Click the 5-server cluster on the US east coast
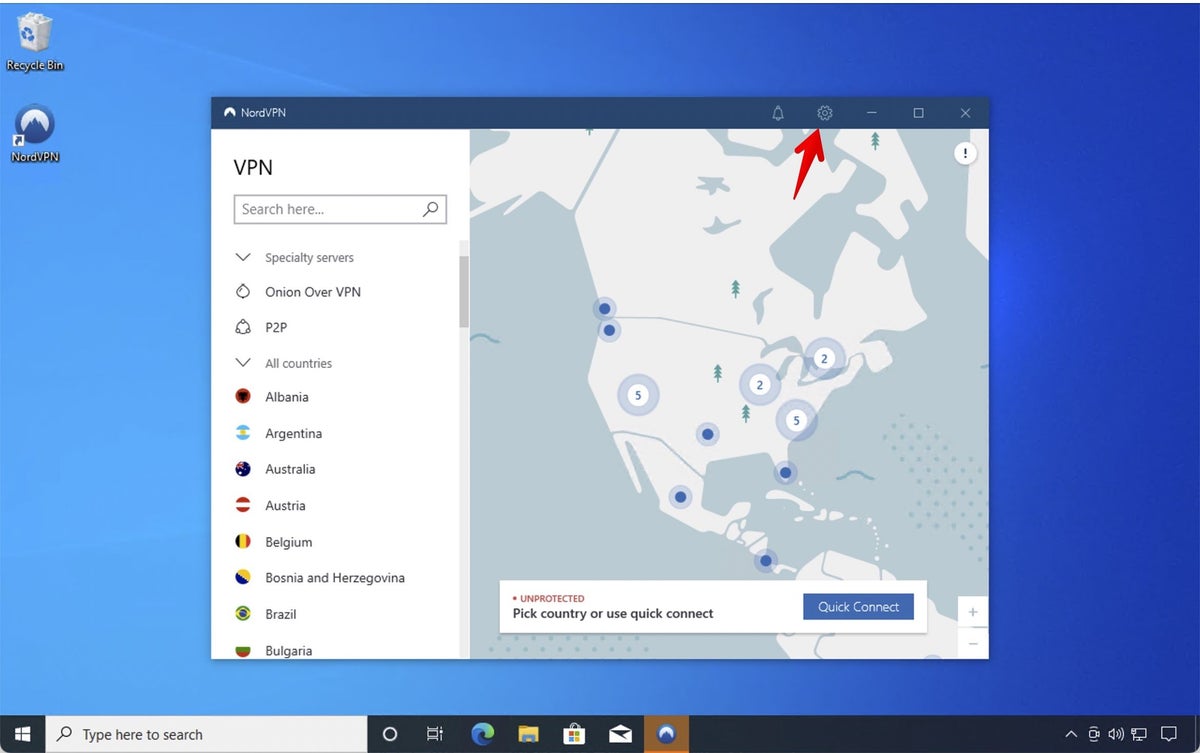Screen dimensions: 1200x753 pyautogui.click(x=796, y=421)
